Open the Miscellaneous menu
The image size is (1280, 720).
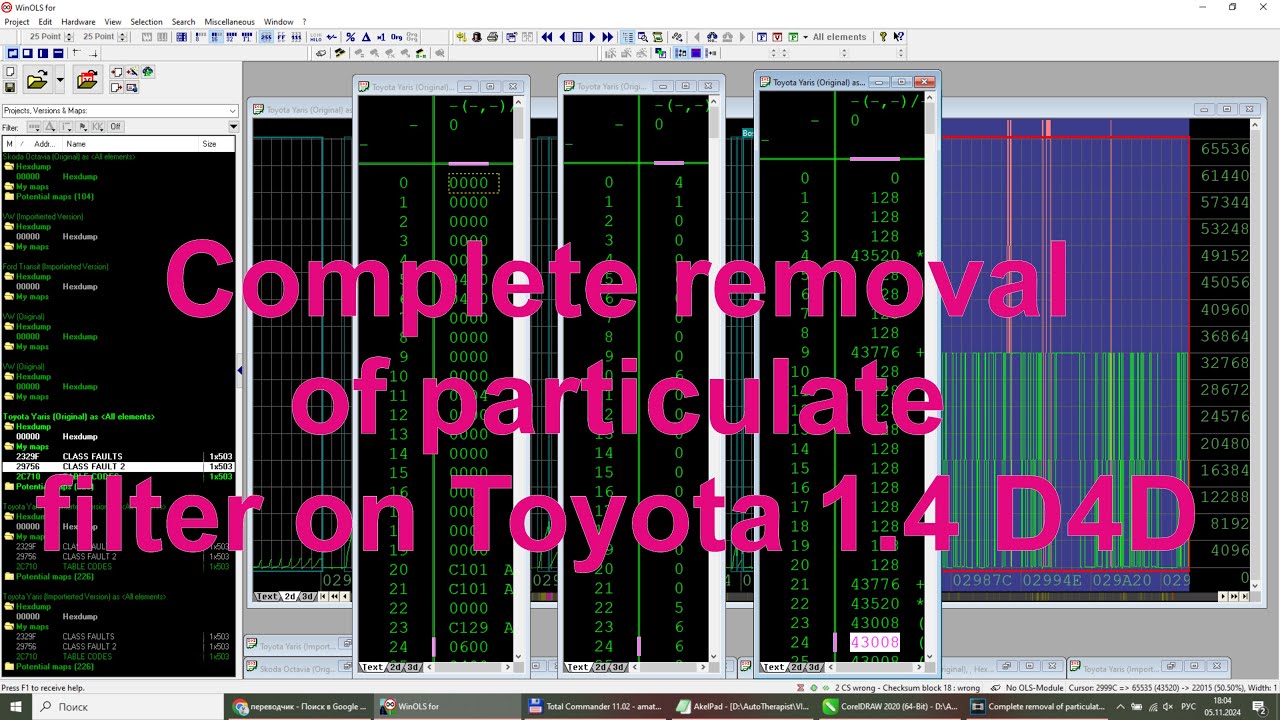tap(229, 21)
